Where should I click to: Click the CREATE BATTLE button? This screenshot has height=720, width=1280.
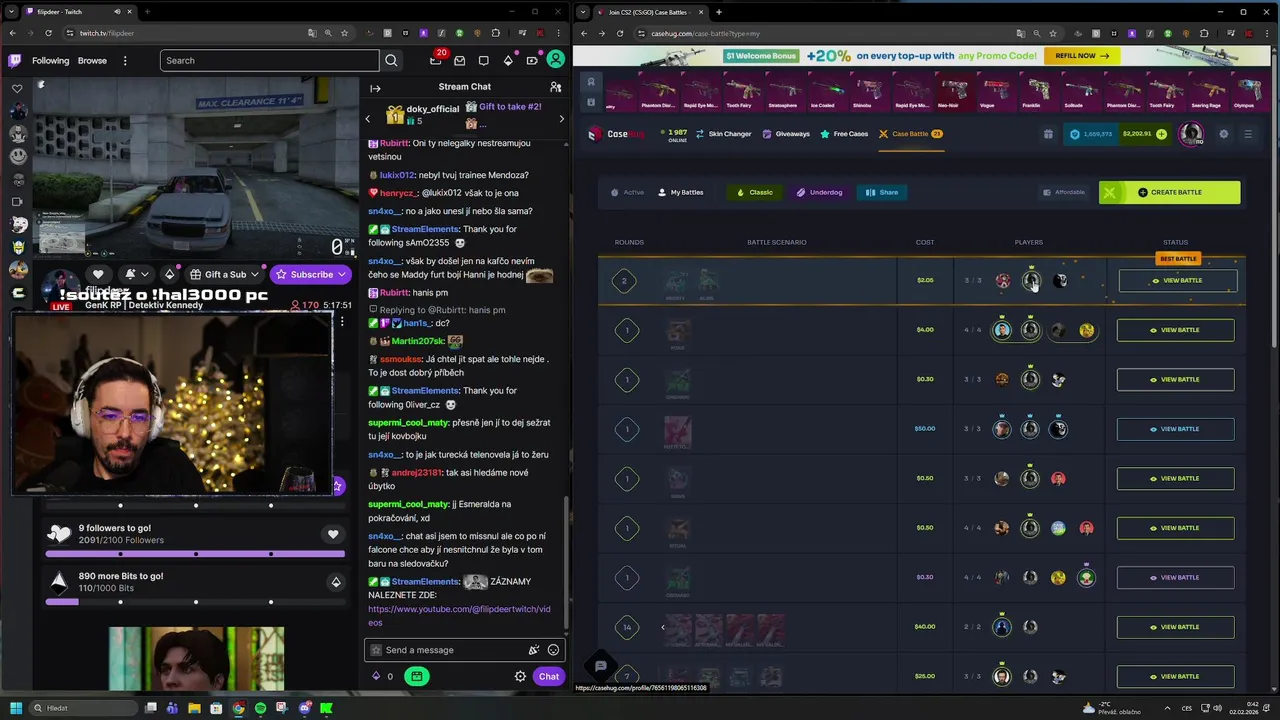[x=1169, y=192]
